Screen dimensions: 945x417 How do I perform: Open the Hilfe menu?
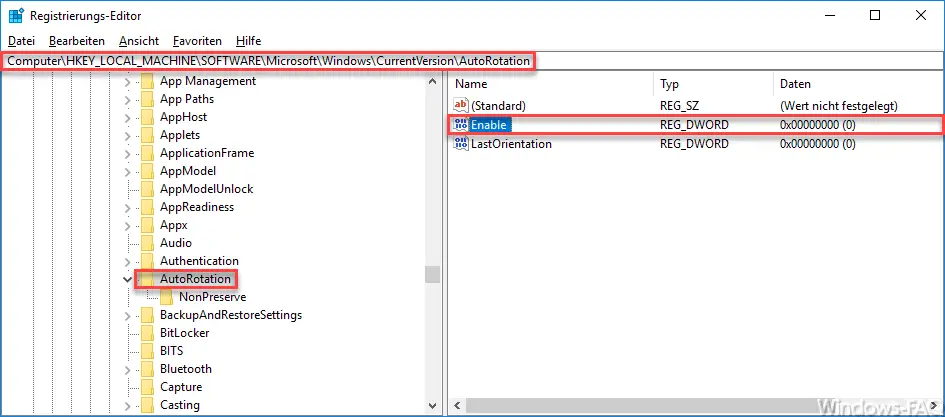click(248, 41)
